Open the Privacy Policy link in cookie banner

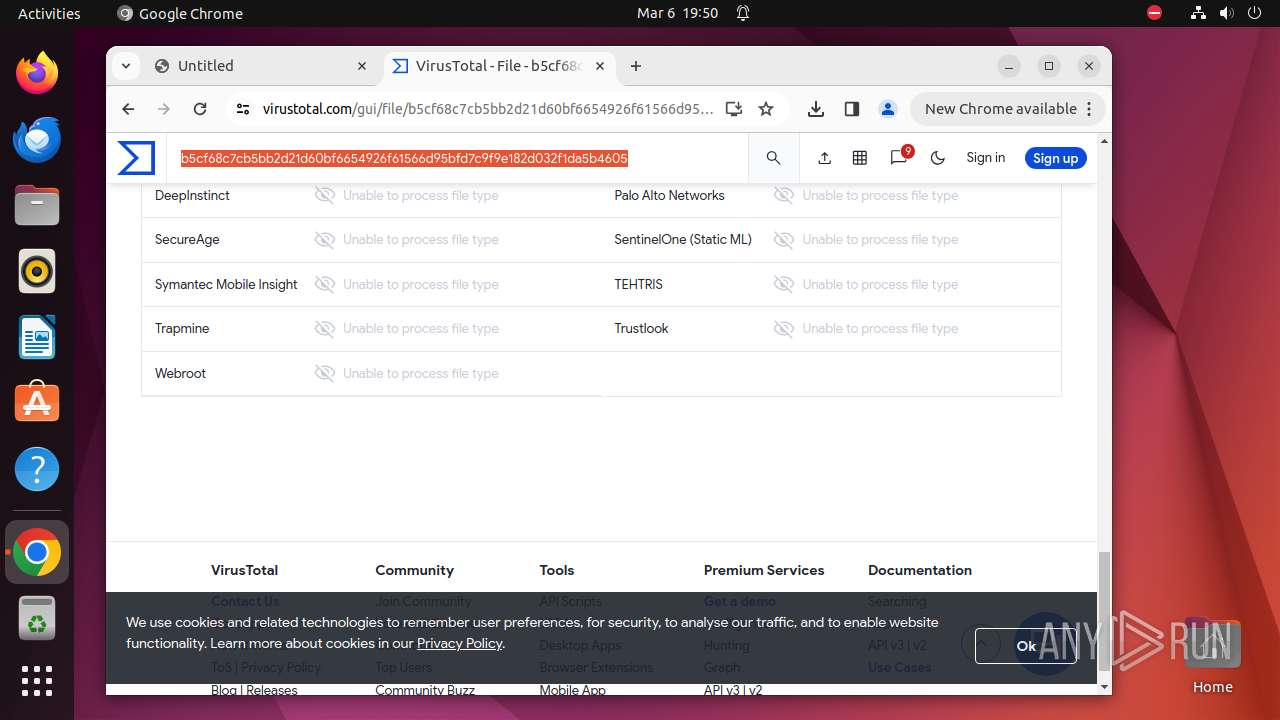click(x=459, y=643)
